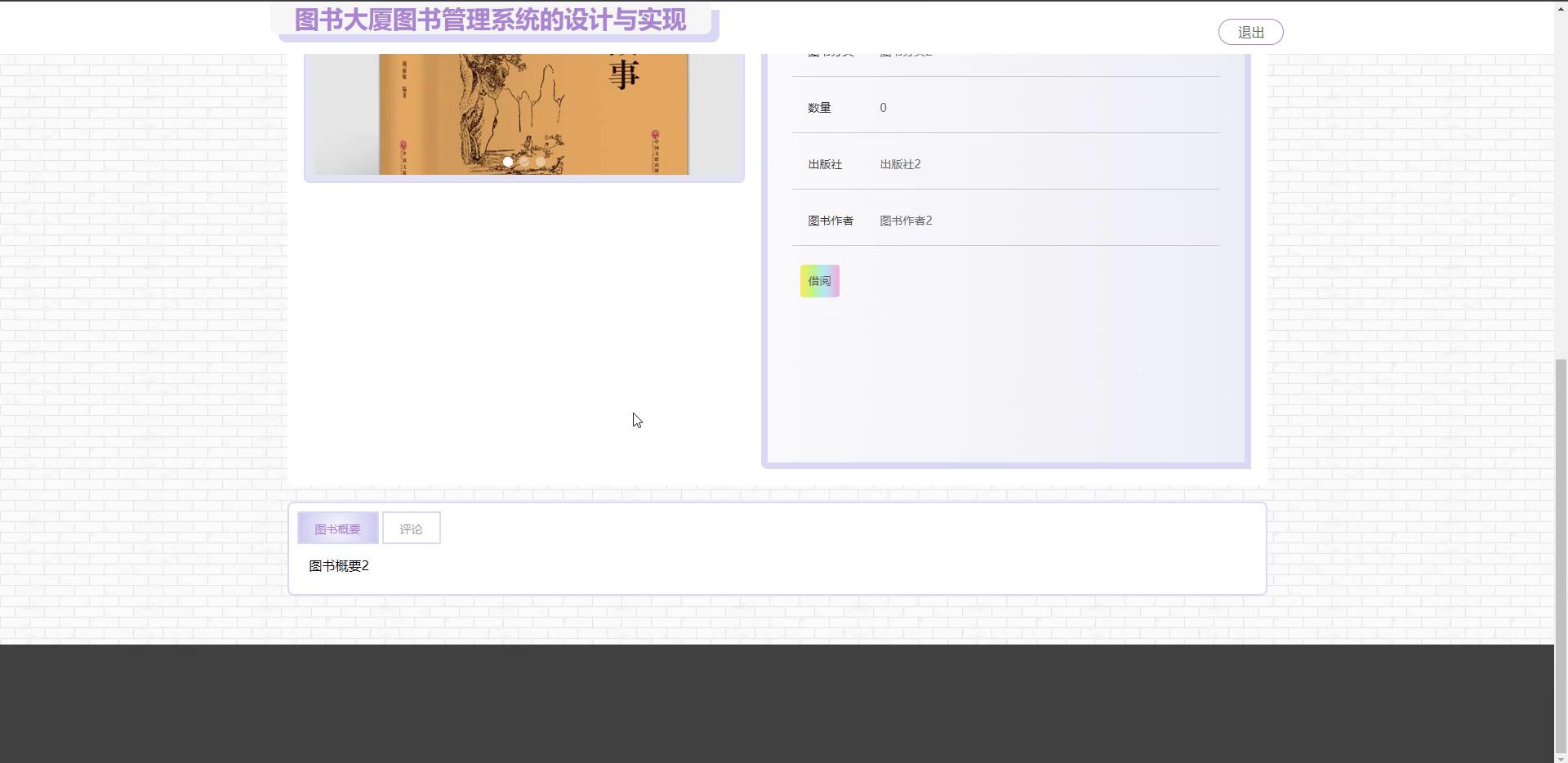Viewport: 1568px width, 763px height.
Task: Click the 数量 quantity value 0
Action: 883,107
